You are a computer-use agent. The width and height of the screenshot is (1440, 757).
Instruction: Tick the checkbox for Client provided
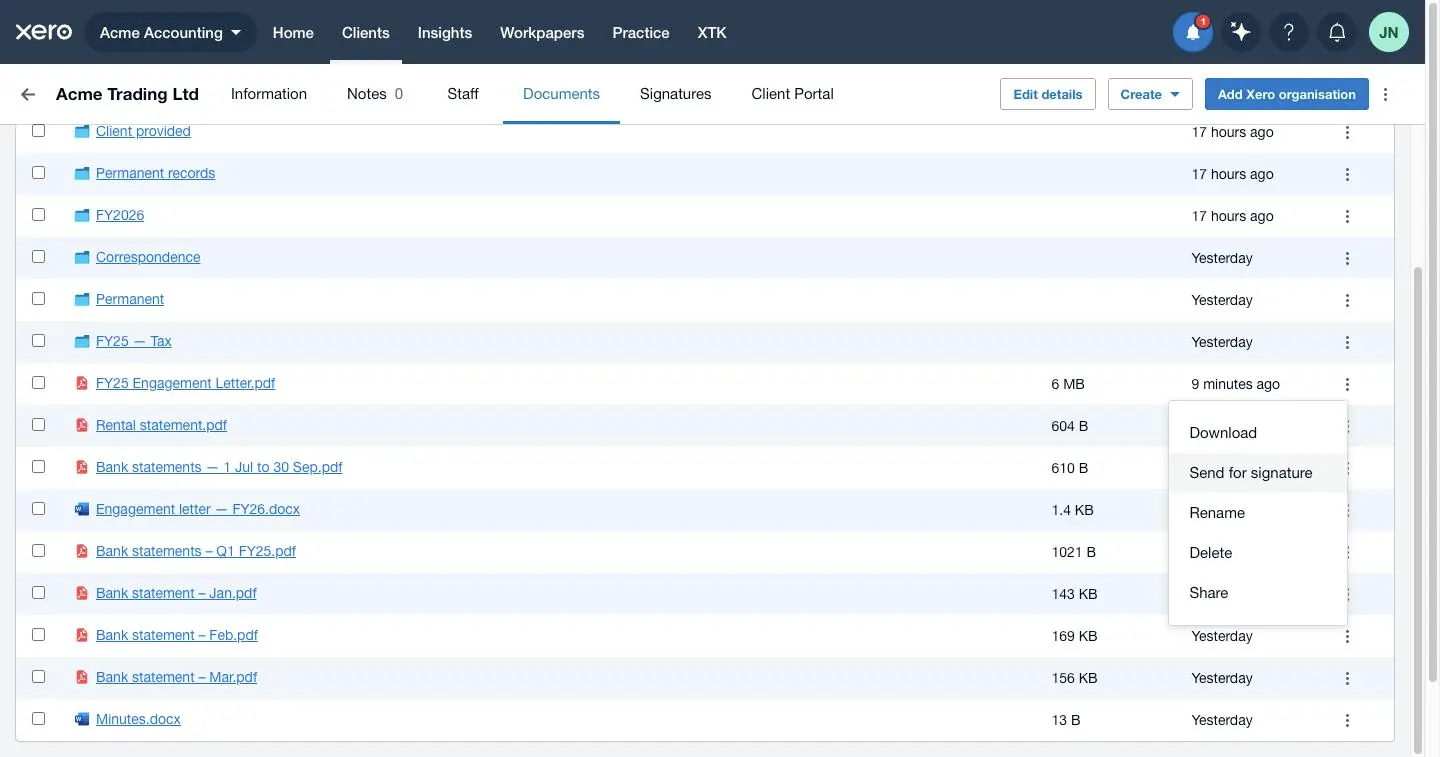pyautogui.click(x=38, y=130)
